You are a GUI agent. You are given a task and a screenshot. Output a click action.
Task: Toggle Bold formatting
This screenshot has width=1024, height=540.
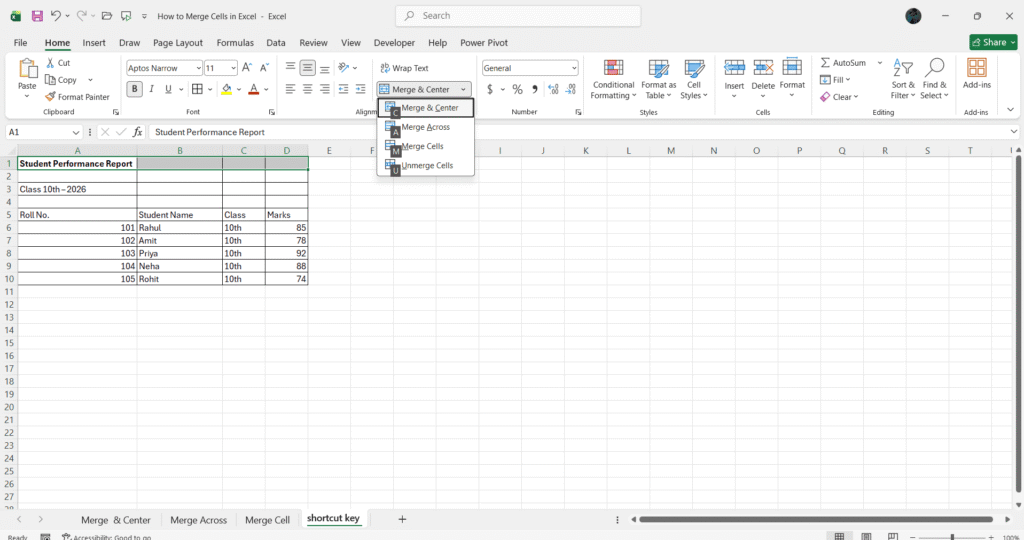(135, 89)
